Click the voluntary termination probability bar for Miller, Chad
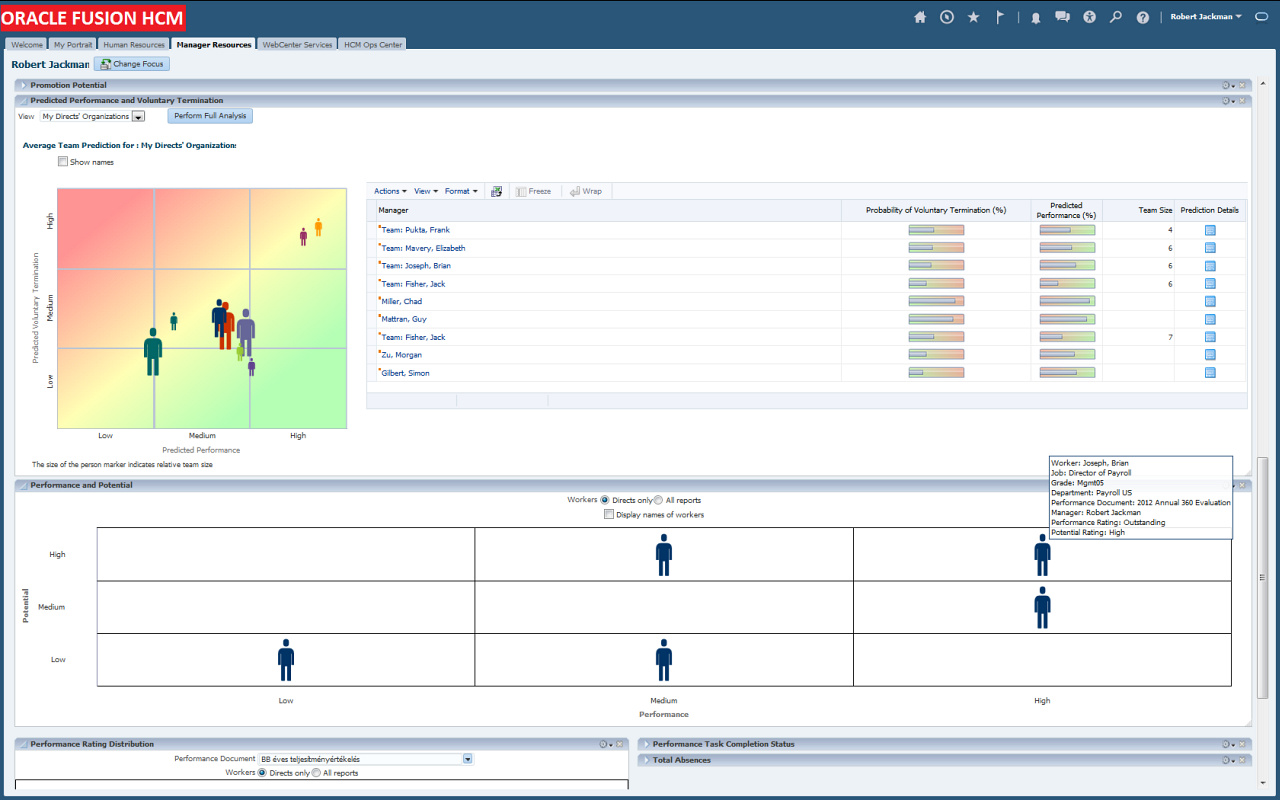Image resolution: width=1280 pixels, height=800 pixels. 936,301
